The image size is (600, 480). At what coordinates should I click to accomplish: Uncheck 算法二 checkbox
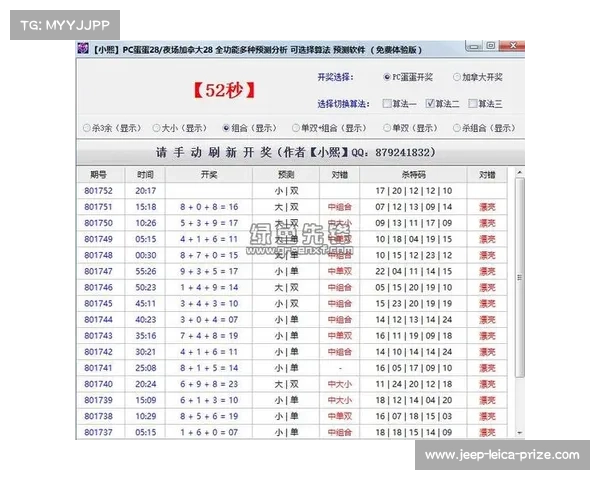pos(442,104)
